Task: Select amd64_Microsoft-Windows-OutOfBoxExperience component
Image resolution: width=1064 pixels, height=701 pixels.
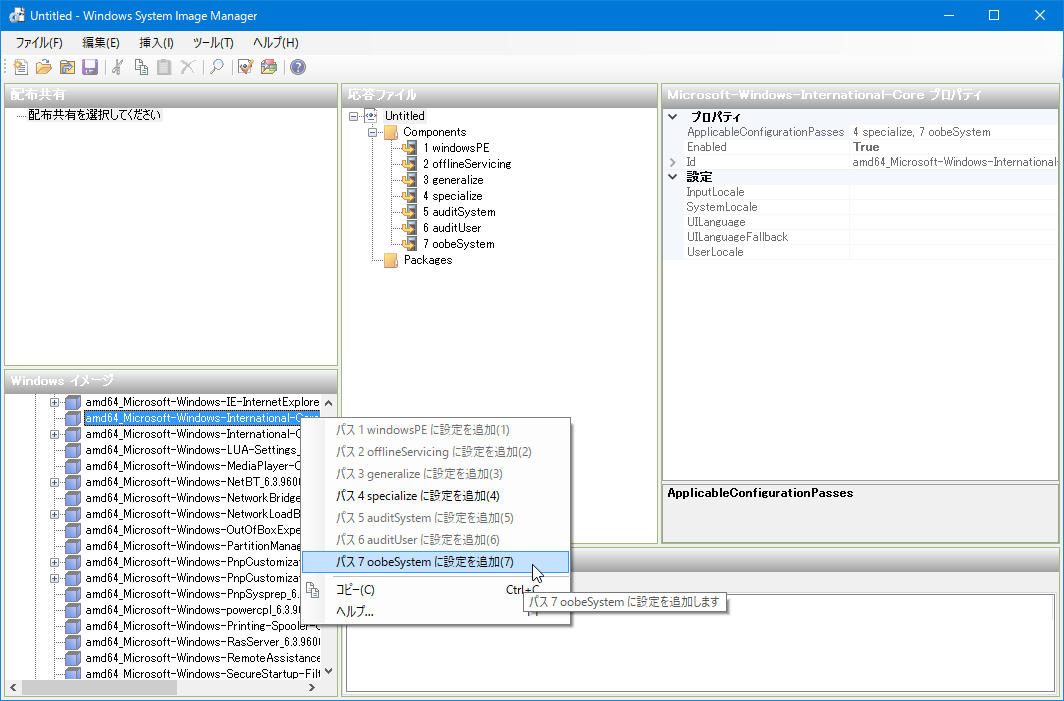Action: click(x=193, y=530)
